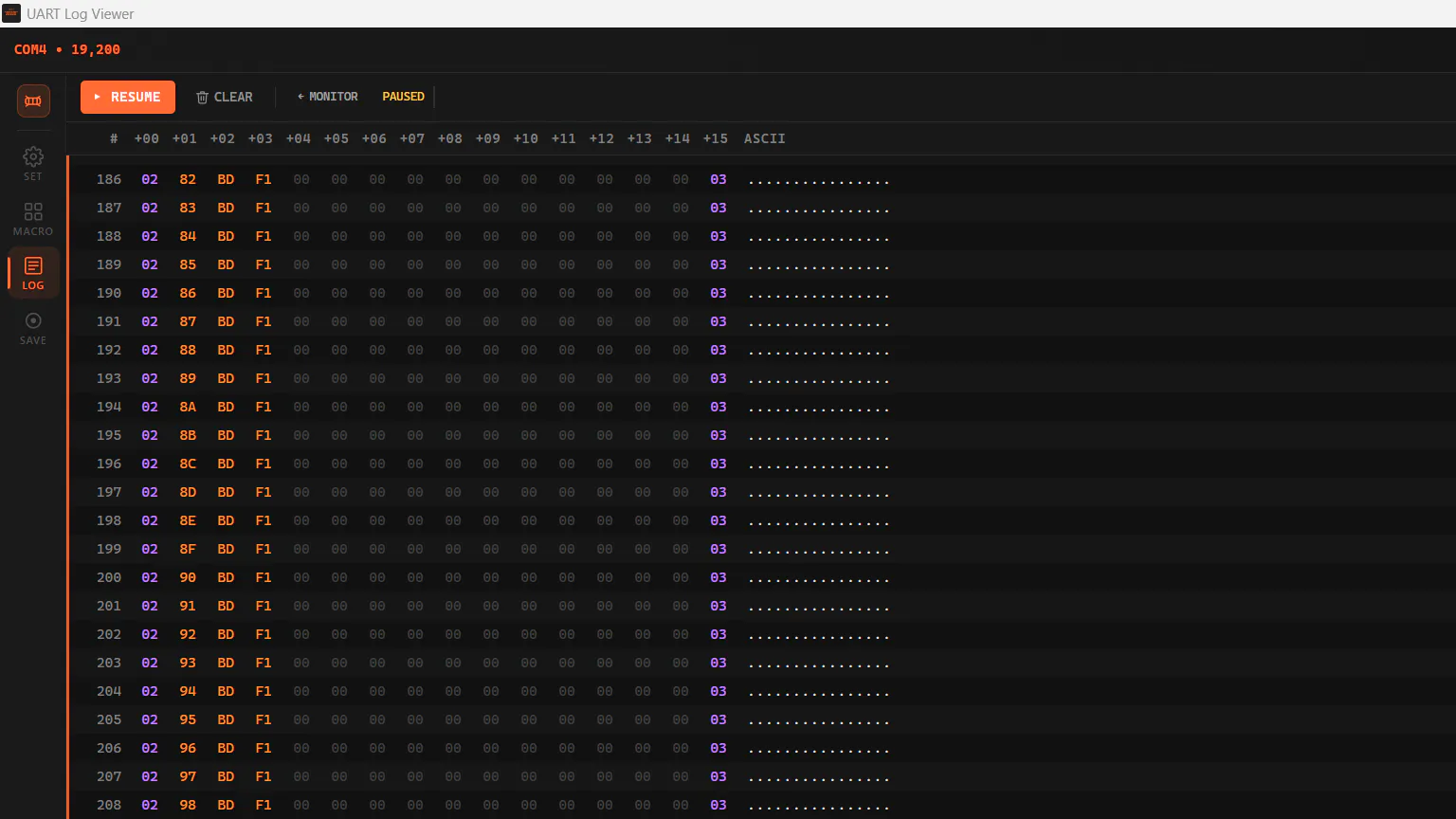Viewport: 1456px width, 819px height.
Task: Click the +15 column header
Action: click(716, 138)
